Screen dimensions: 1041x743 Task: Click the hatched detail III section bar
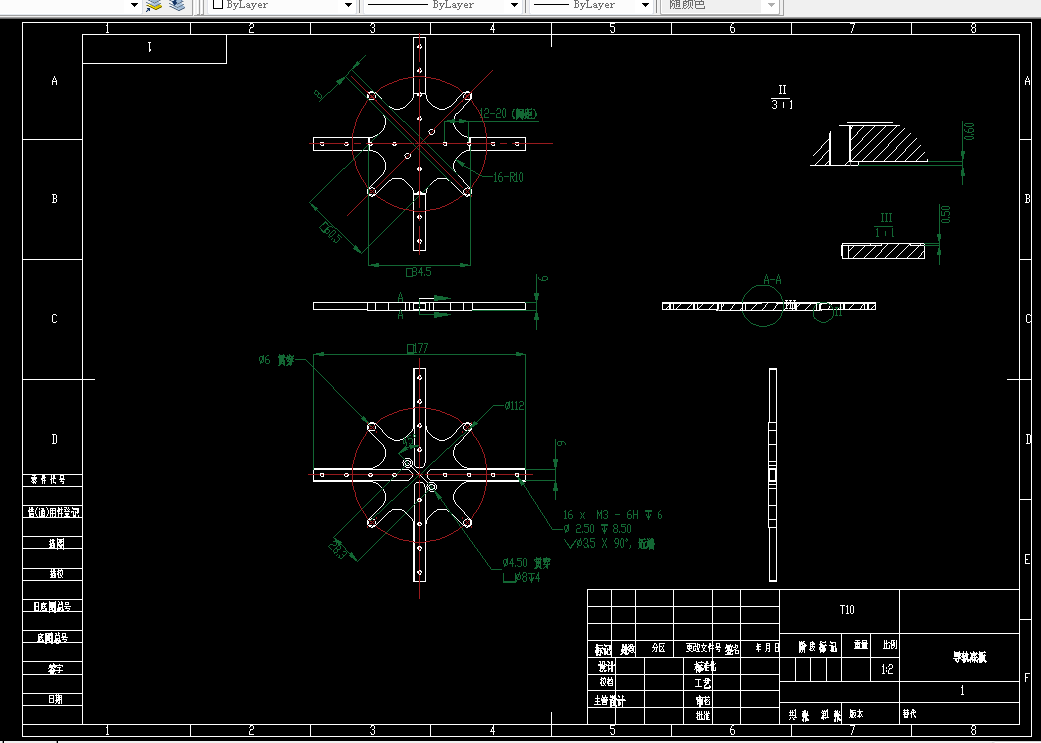point(883,251)
